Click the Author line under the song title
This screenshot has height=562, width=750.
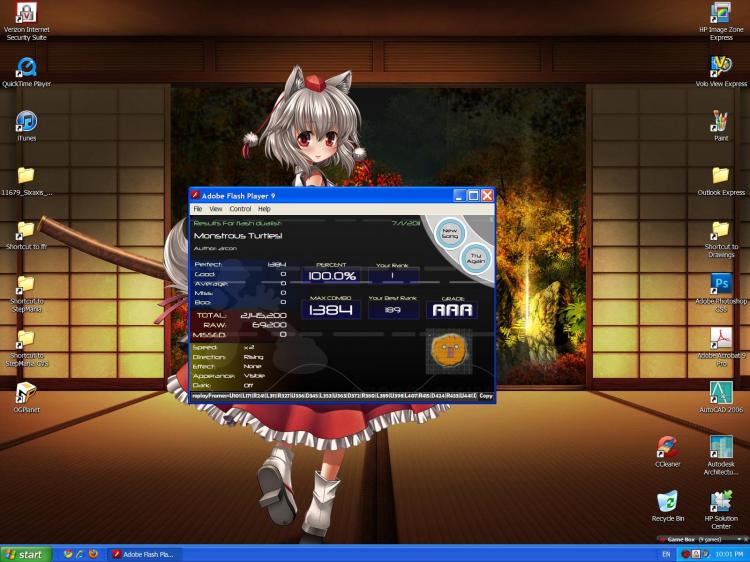(215, 248)
